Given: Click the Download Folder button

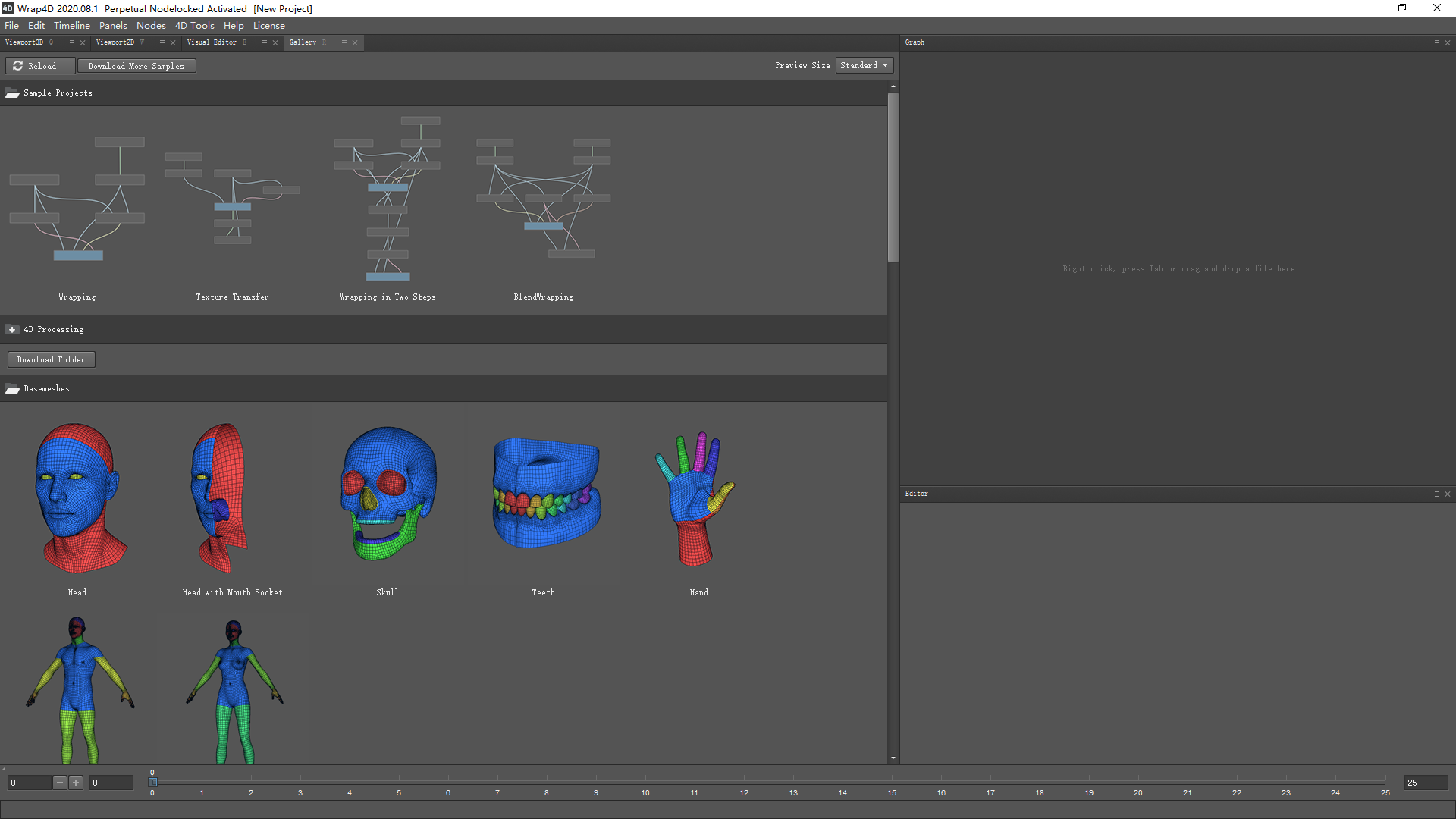Looking at the screenshot, I should pyautogui.click(x=51, y=359).
